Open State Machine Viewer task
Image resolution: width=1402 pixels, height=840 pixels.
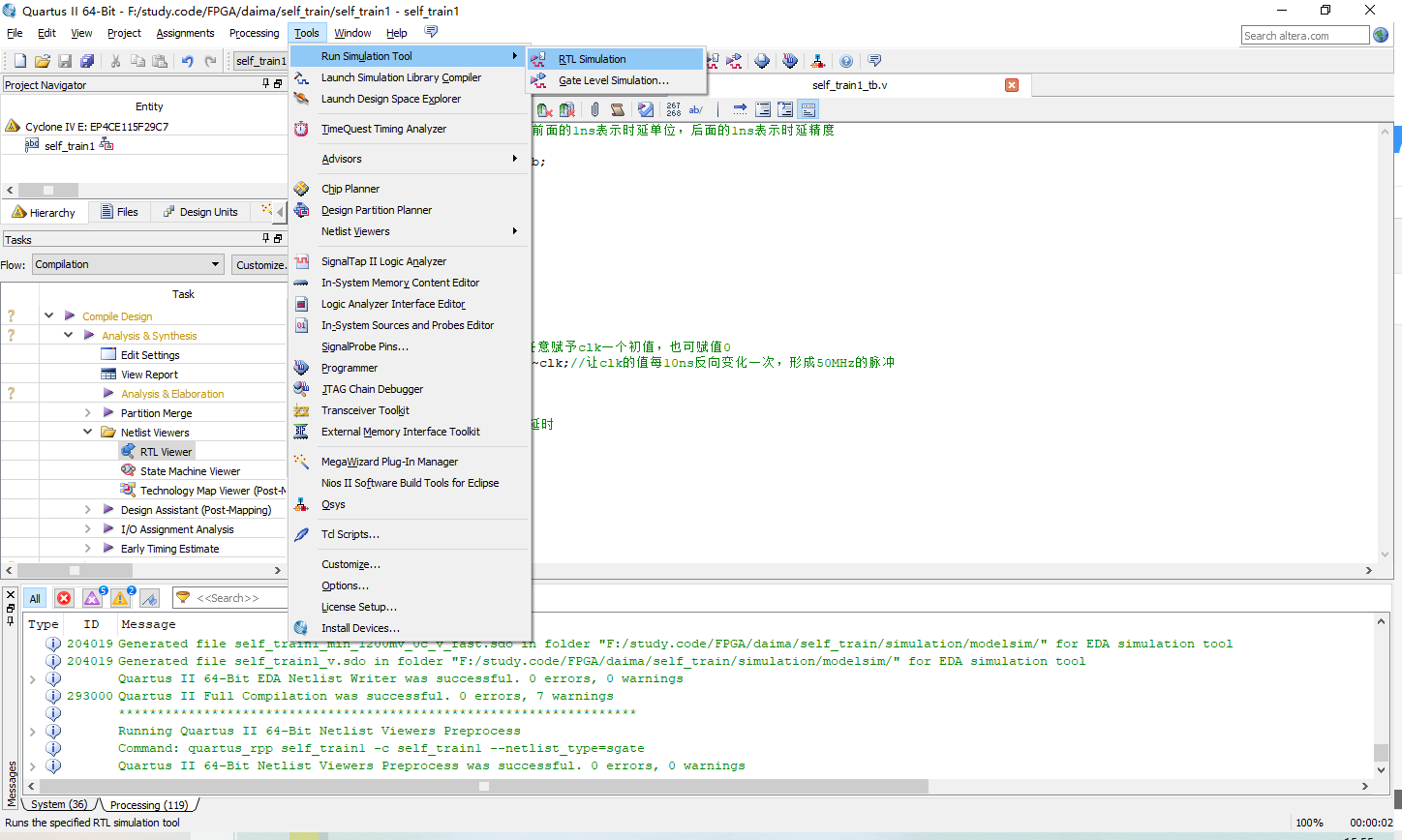pos(180,470)
